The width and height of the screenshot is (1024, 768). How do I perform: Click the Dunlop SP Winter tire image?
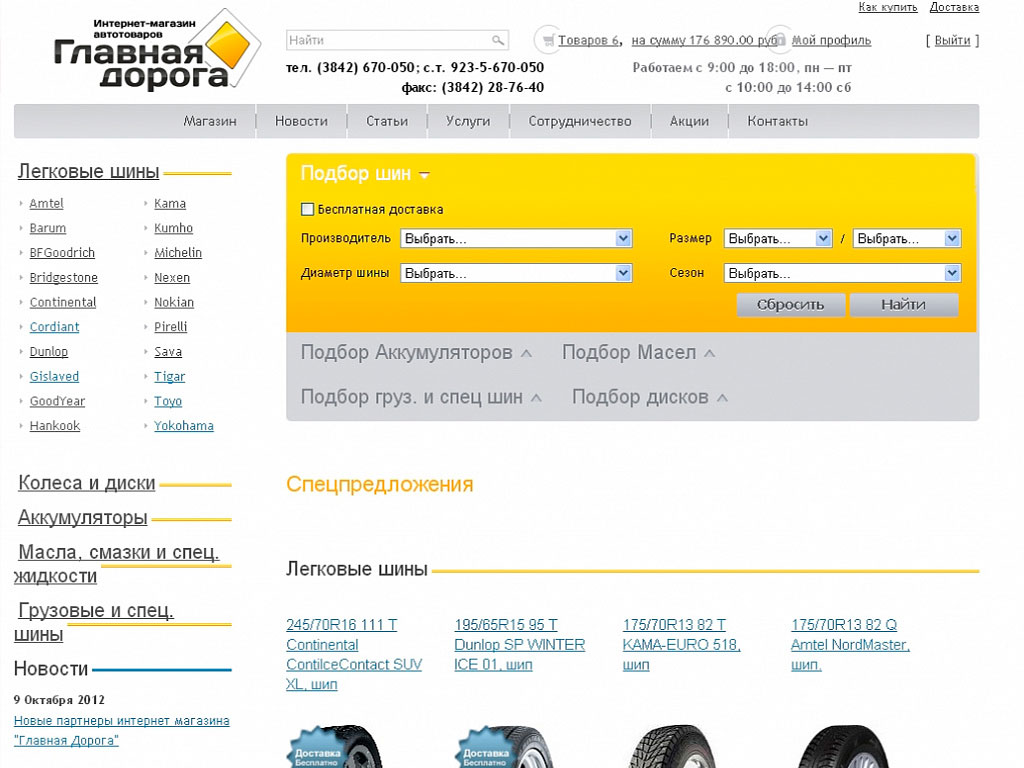tap(505, 746)
